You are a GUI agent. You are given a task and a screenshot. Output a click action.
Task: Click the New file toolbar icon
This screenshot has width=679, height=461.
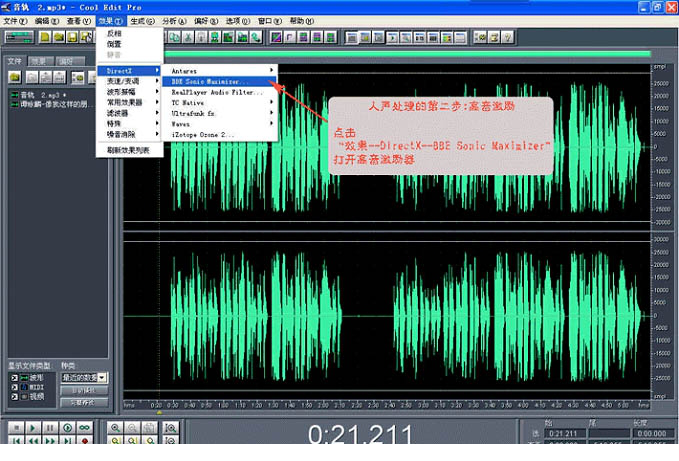click(45, 38)
